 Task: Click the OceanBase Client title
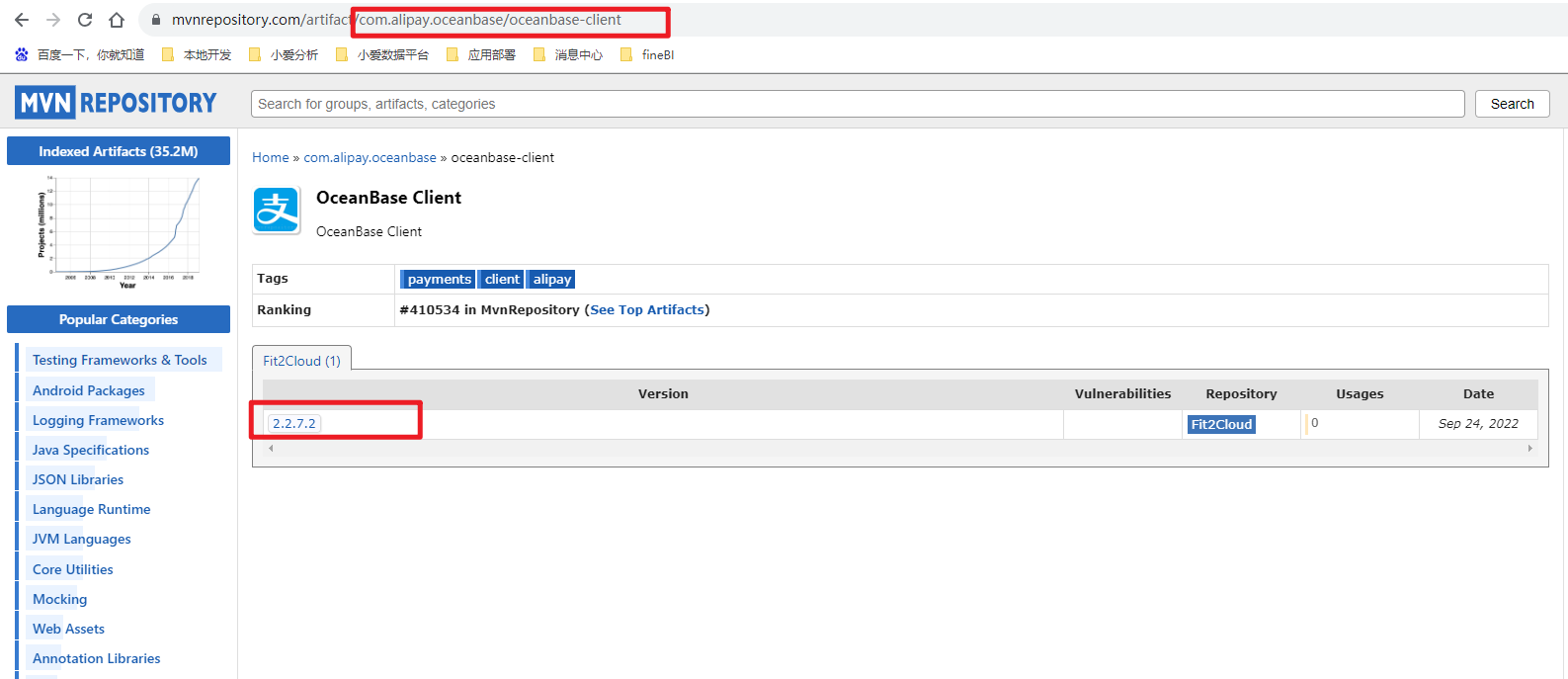pos(388,198)
